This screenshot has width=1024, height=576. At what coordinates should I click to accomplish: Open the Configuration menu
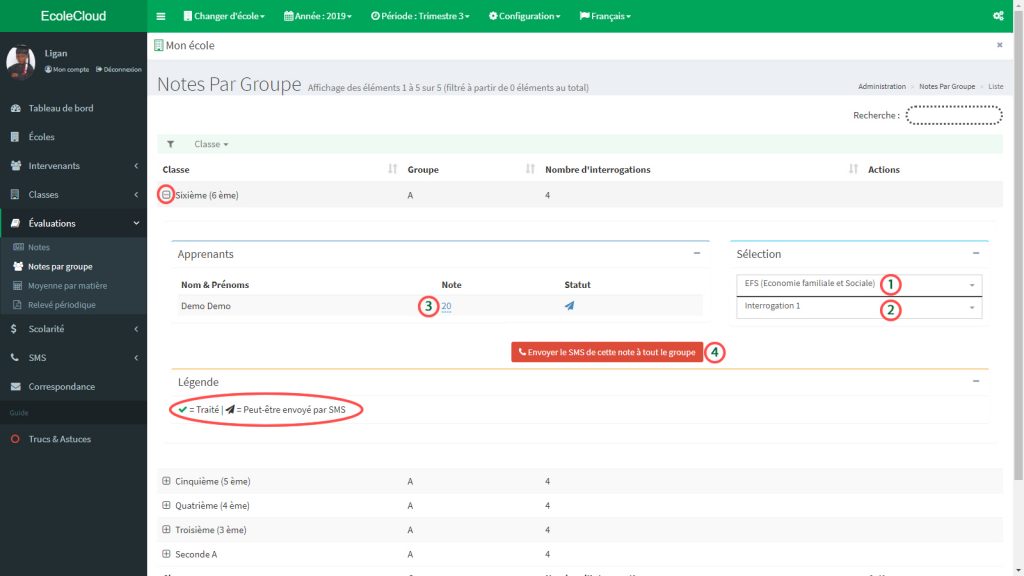tap(525, 15)
